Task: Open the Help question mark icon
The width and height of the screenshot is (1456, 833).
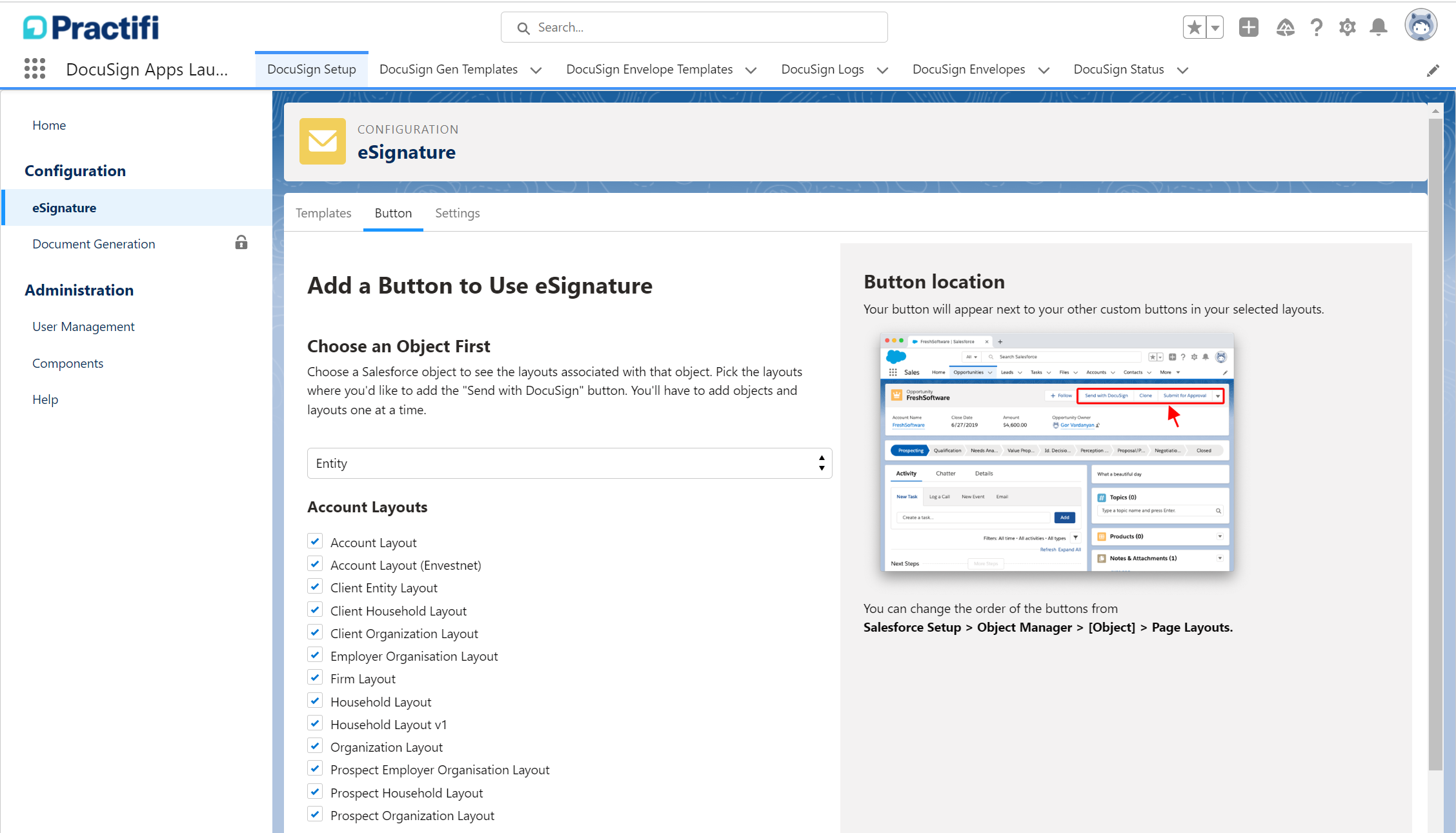Action: [1317, 27]
